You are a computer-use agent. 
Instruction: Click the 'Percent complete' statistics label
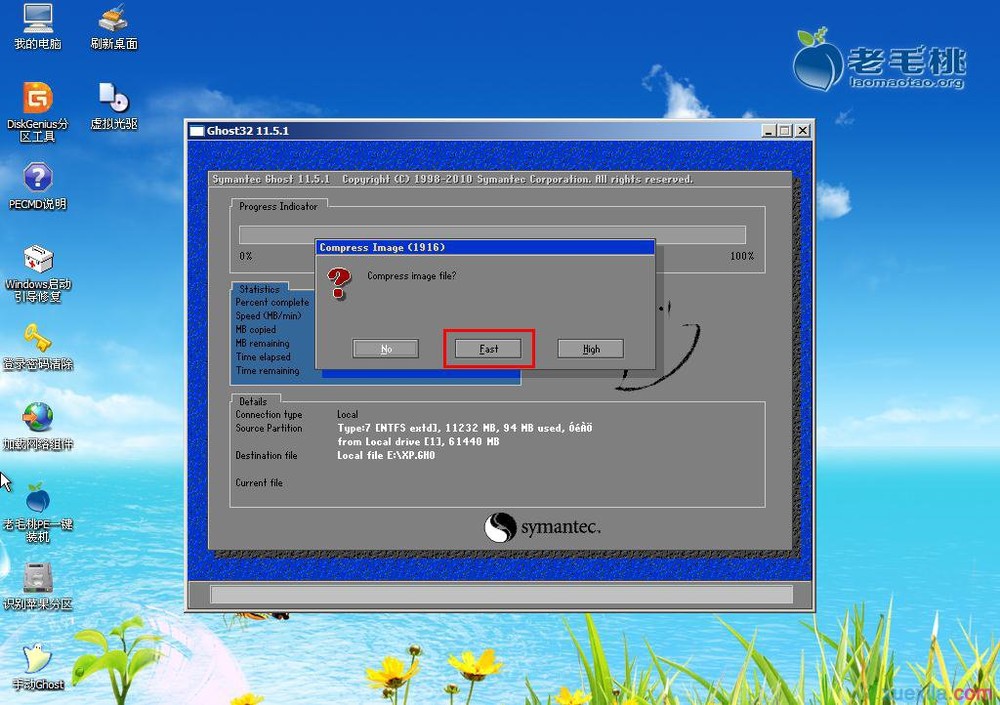coord(272,302)
